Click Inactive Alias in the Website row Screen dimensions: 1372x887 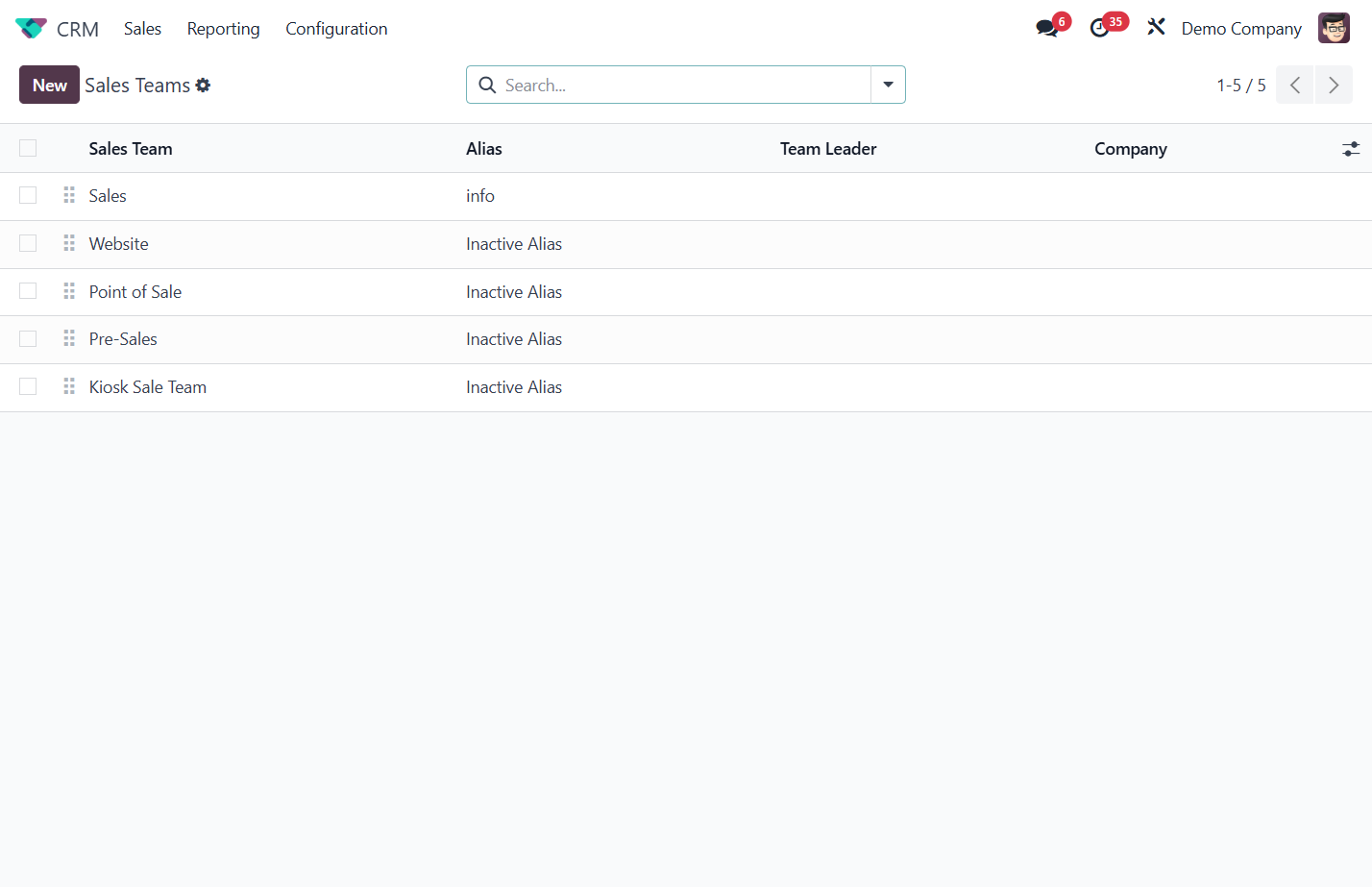point(514,244)
